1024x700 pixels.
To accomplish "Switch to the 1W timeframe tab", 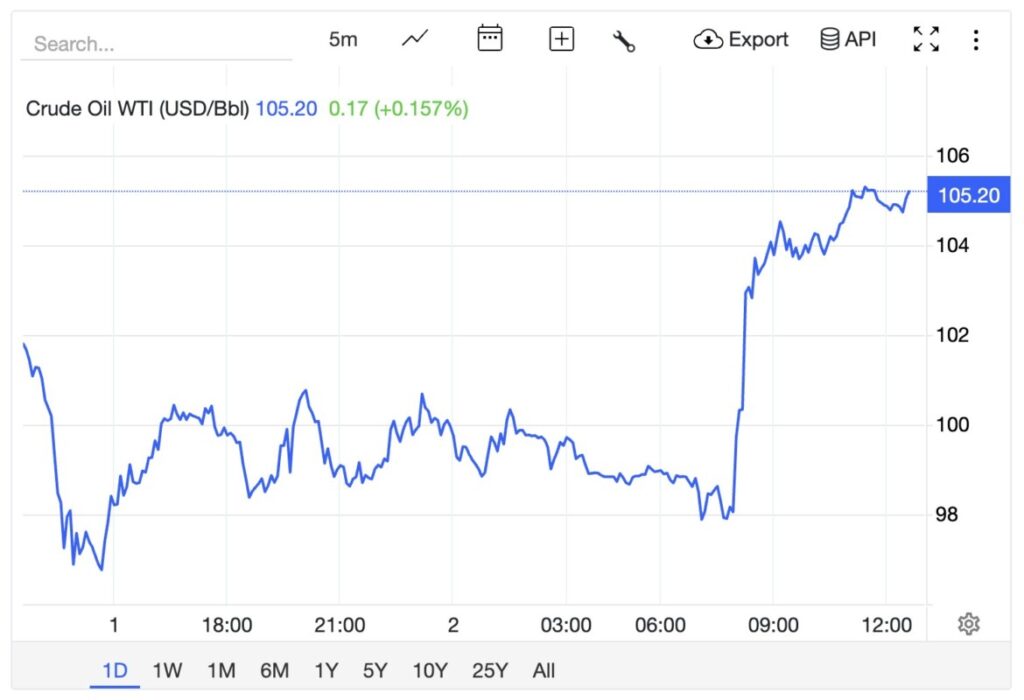I will coord(167,671).
